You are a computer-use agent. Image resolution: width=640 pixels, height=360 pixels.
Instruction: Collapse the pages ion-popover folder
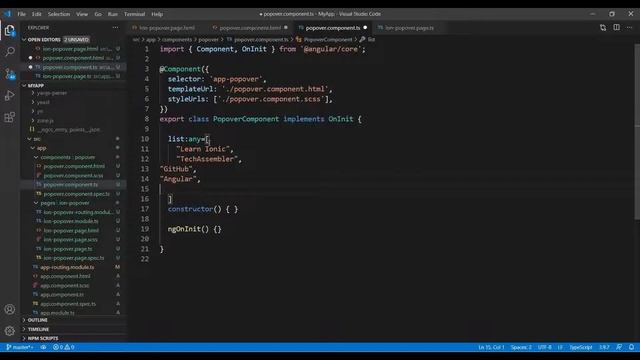pyautogui.click(x=64, y=203)
